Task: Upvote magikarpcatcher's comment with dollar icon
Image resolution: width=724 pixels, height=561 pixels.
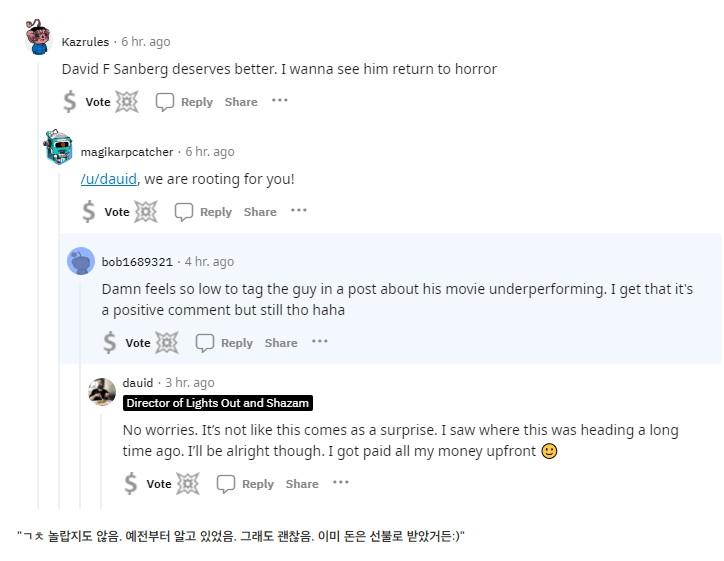Action: pyautogui.click(x=89, y=211)
